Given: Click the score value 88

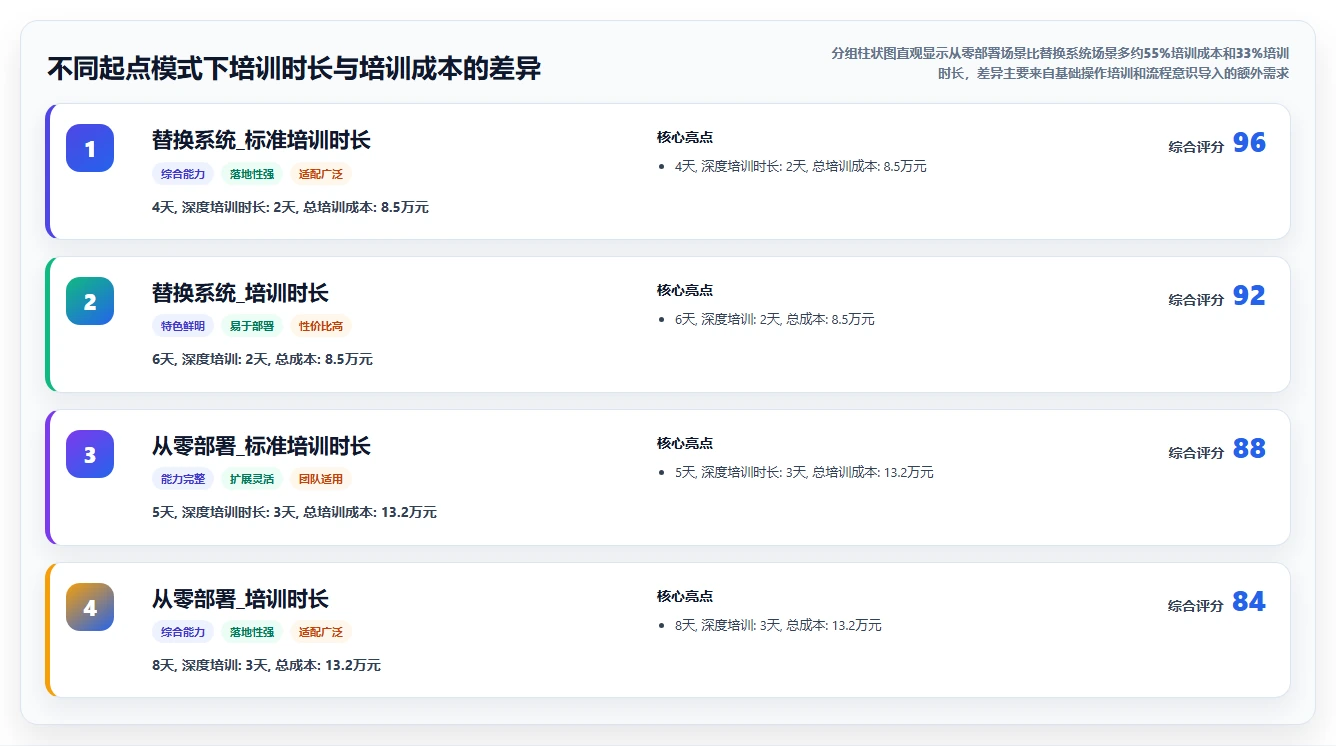Looking at the screenshot, I should pos(1249,449).
